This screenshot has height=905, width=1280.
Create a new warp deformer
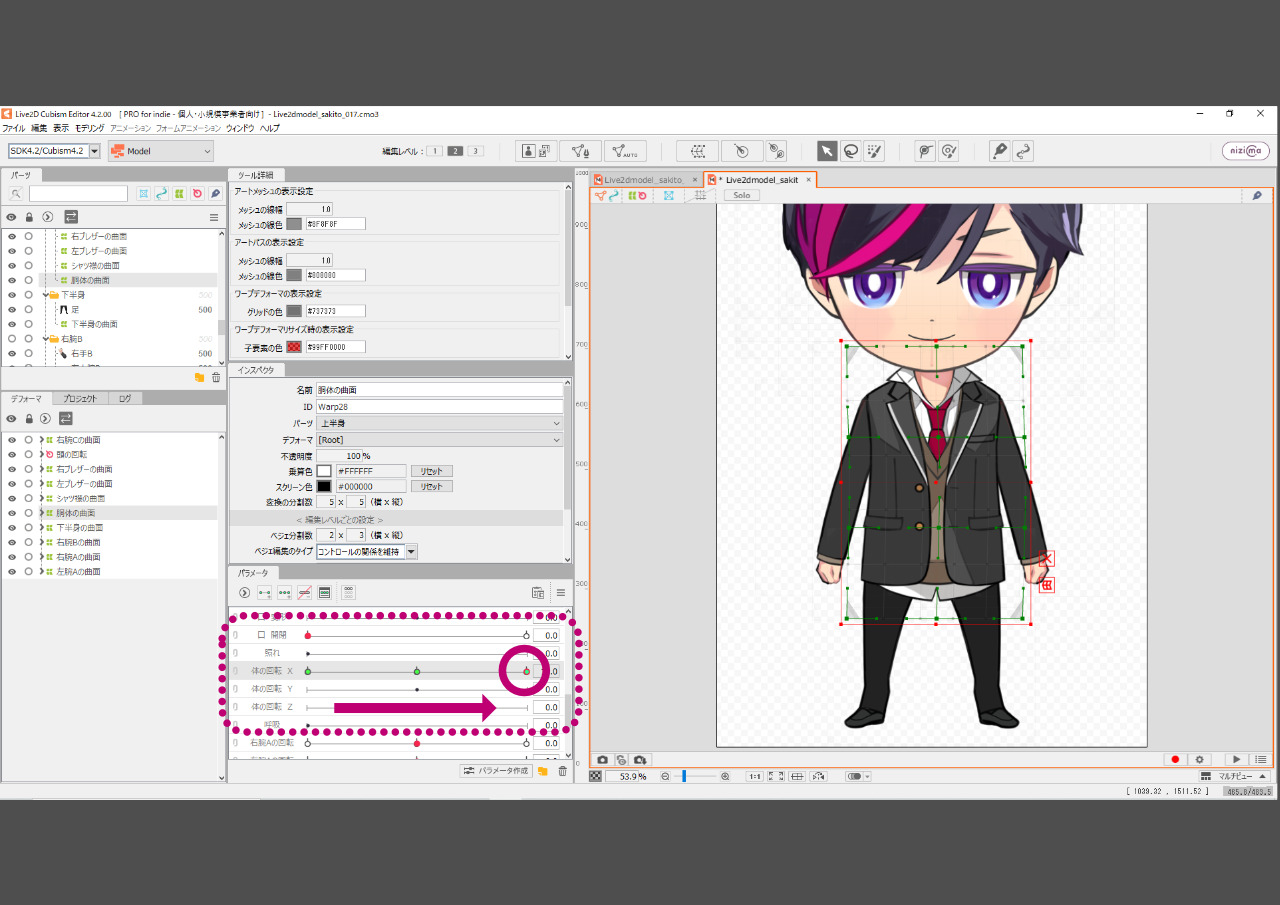697,151
